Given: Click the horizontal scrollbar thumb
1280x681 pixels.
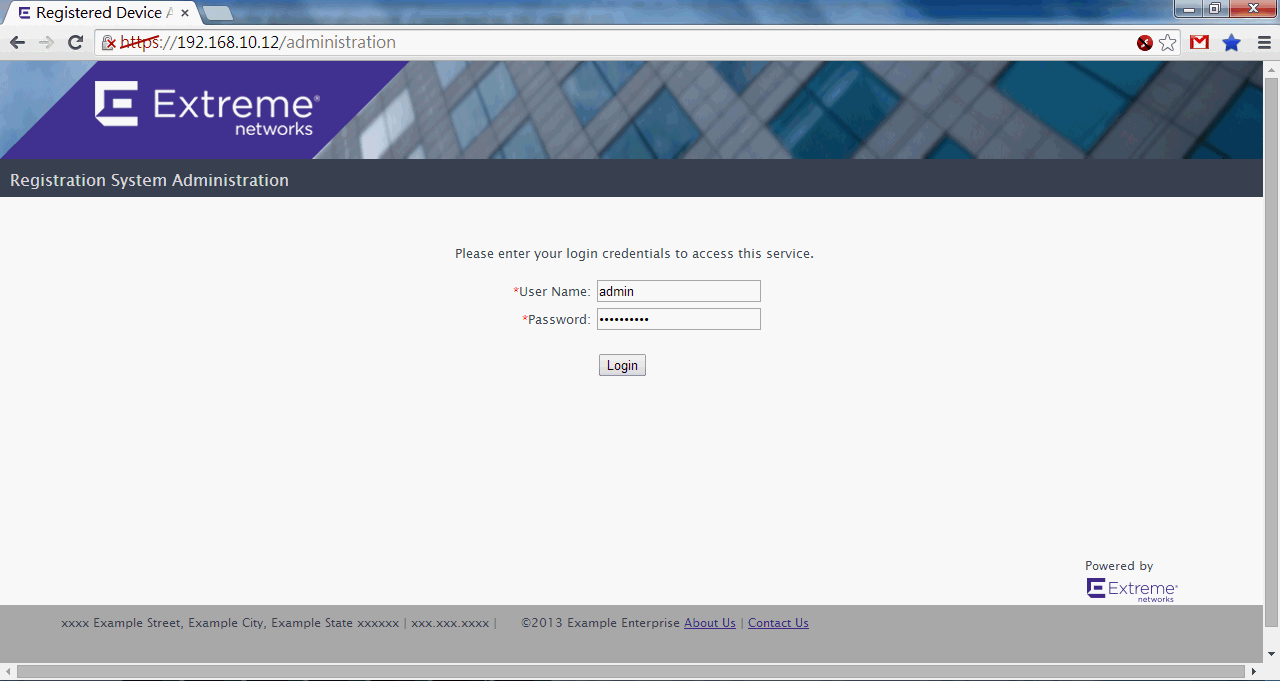Looking at the screenshot, I should click(630, 671).
